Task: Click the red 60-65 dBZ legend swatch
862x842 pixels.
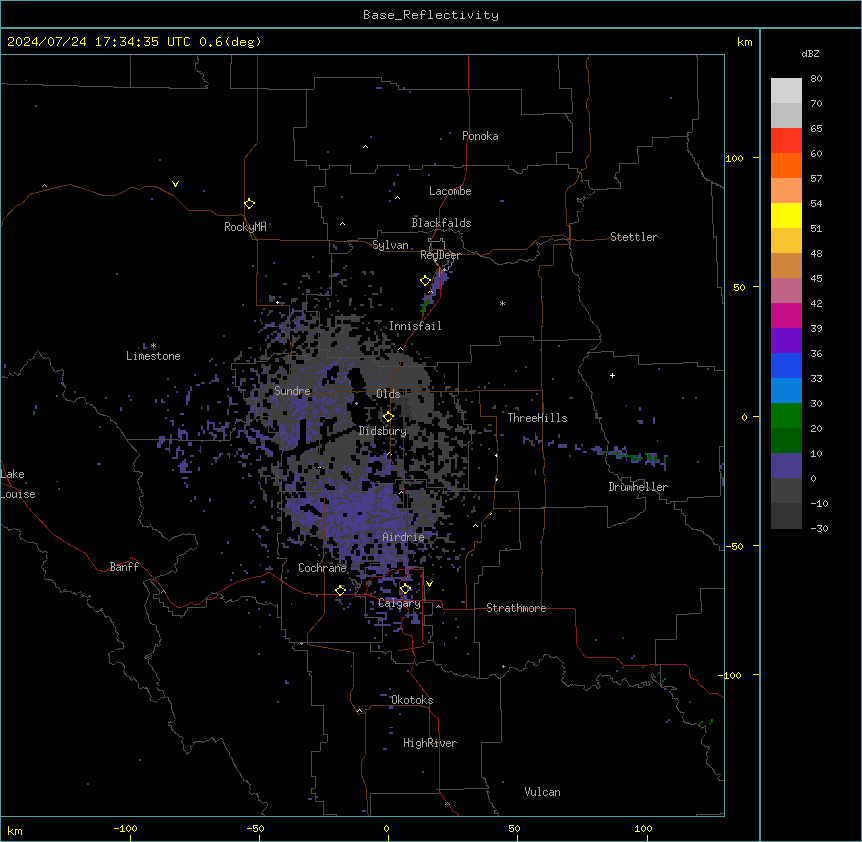Action: pyautogui.click(x=786, y=140)
